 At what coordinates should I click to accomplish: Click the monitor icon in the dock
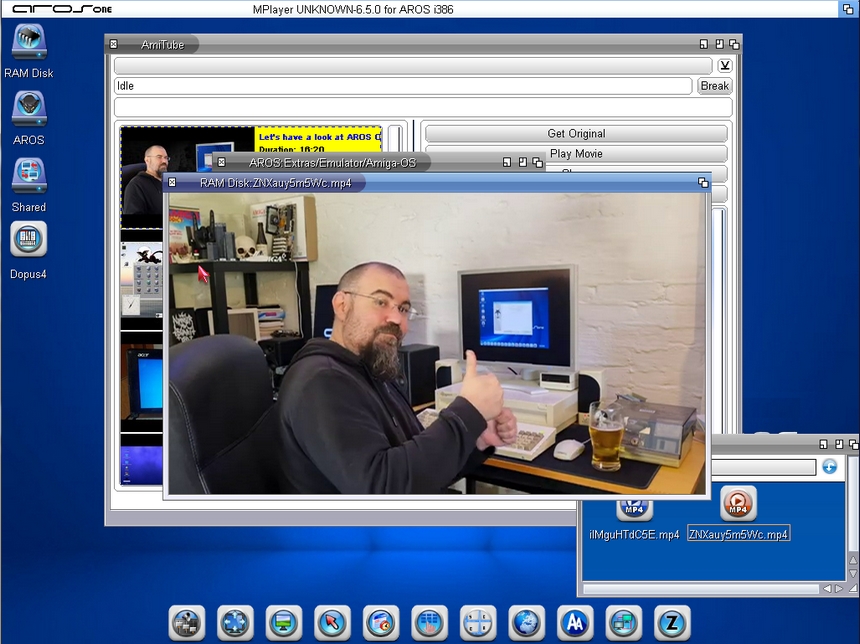point(283,623)
